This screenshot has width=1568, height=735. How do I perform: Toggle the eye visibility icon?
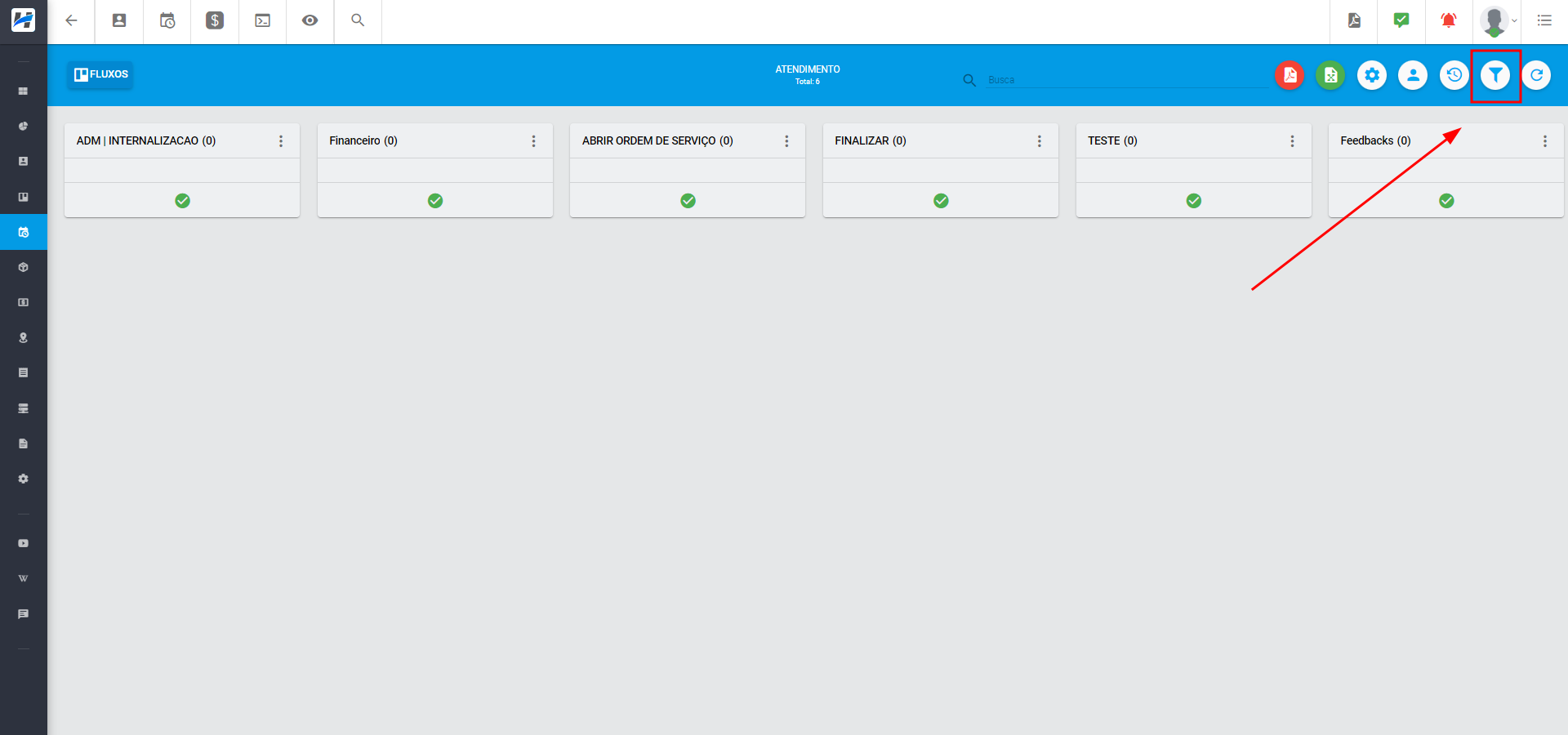pos(310,20)
